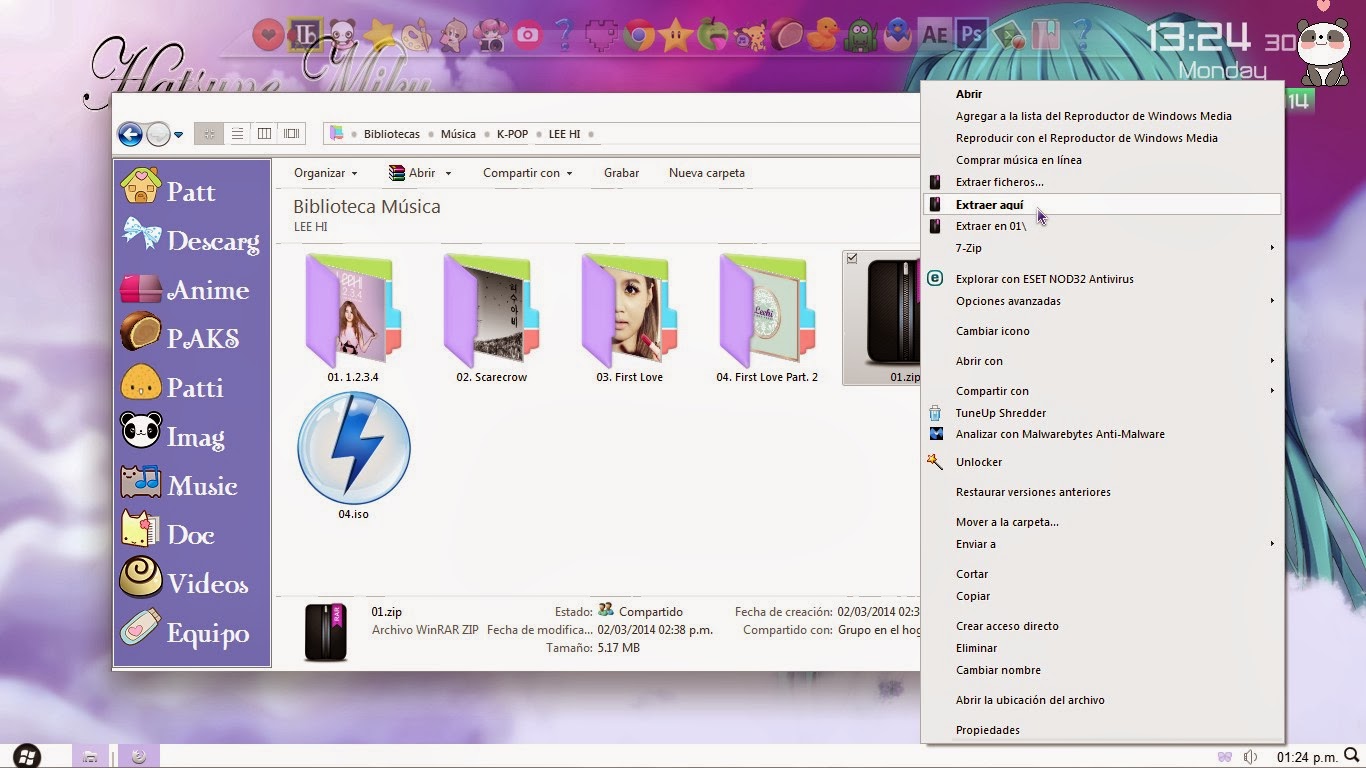Click the rubber duck dock icon
The height and width of the screenshot is (768, 1366).
[x=822, y=36]
